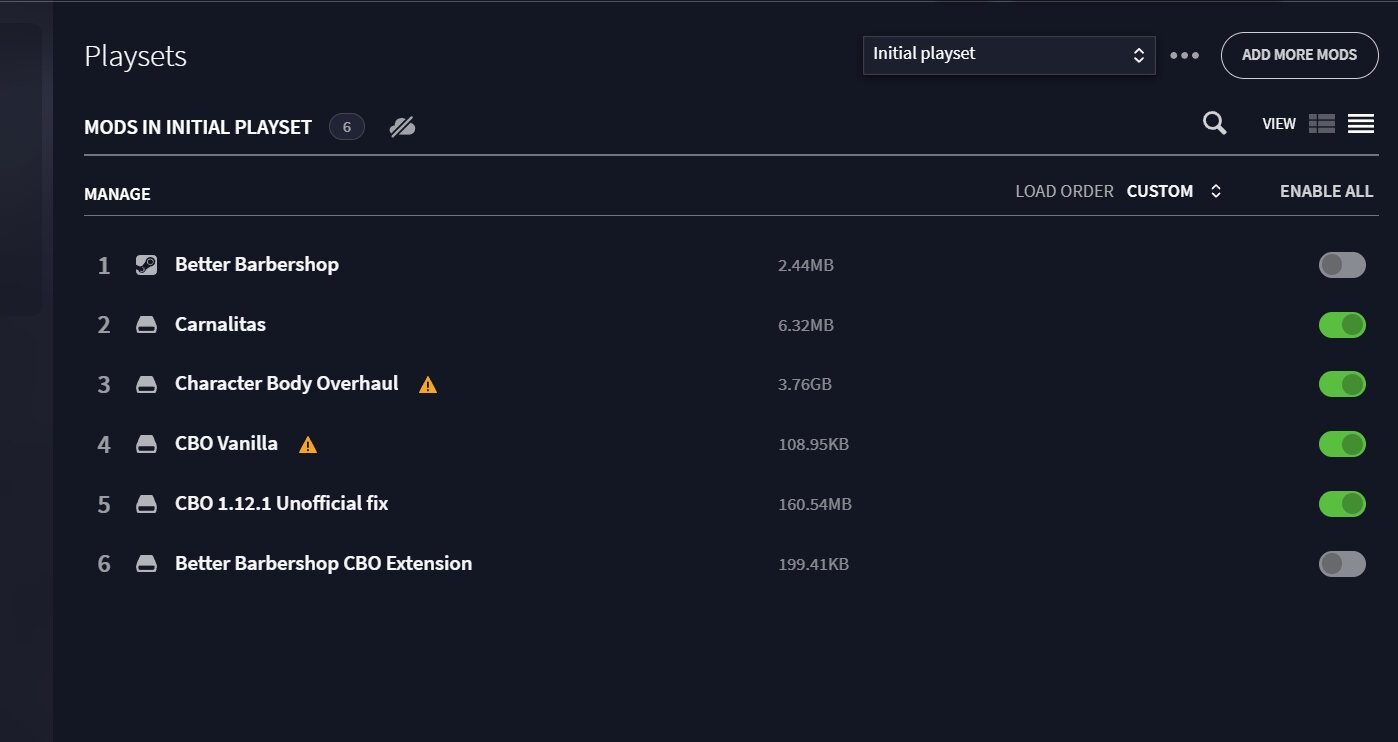Click the 199.41KB size value
1398x742 pixels.
point(813,565)
